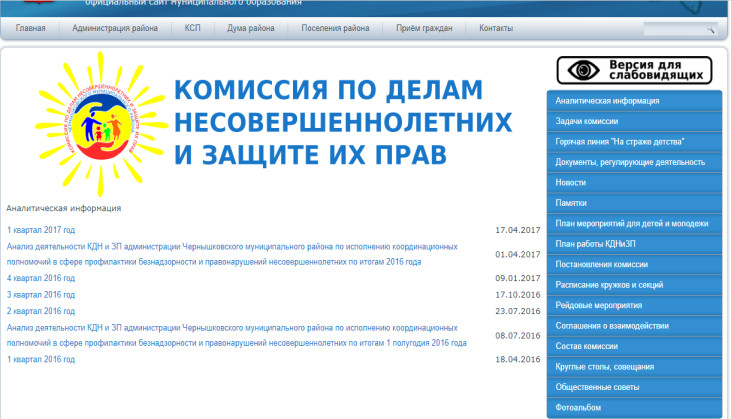The height and width of the screenshot is (419, 731).
Task: Open Приём граждан menu item
Action: click(424, 28)
